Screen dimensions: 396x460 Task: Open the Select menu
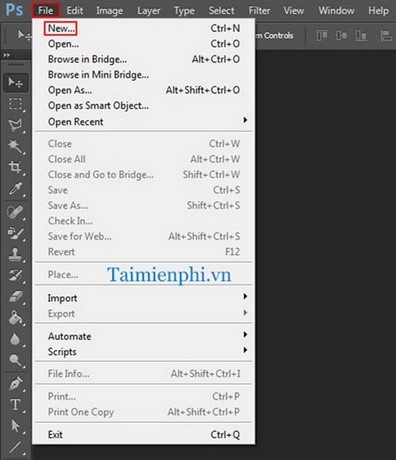222,10
